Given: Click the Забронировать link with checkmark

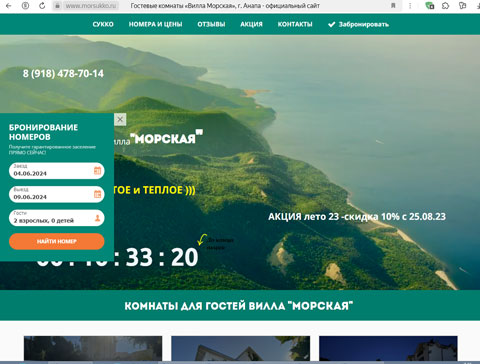Looking at the screenshot, I should tap(358, 24).
